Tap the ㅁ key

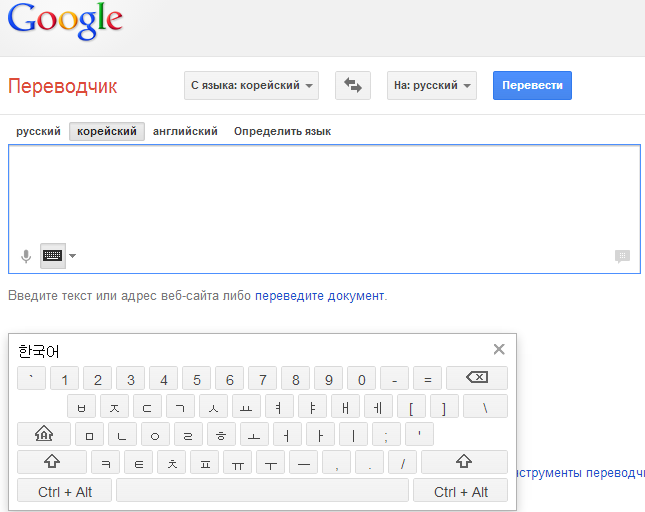coord(89,434)
